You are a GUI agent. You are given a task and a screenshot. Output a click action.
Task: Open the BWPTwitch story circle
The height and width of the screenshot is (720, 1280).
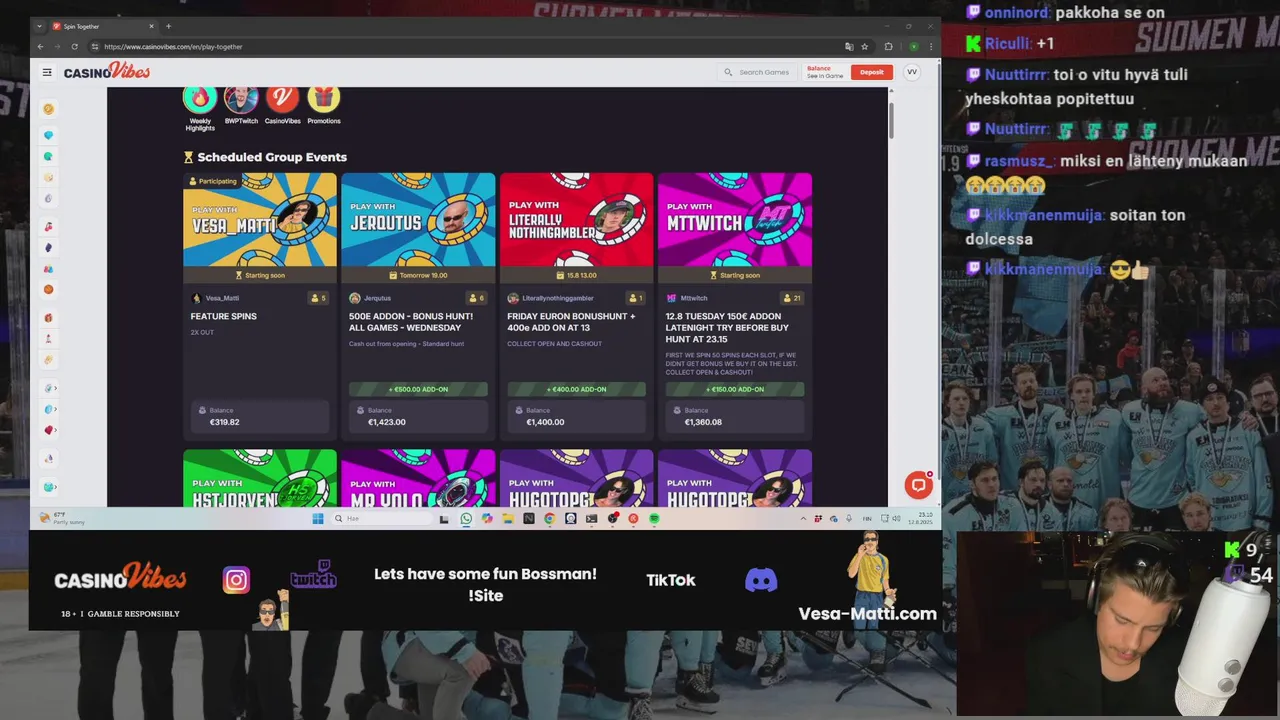click(x=241, y=98)
